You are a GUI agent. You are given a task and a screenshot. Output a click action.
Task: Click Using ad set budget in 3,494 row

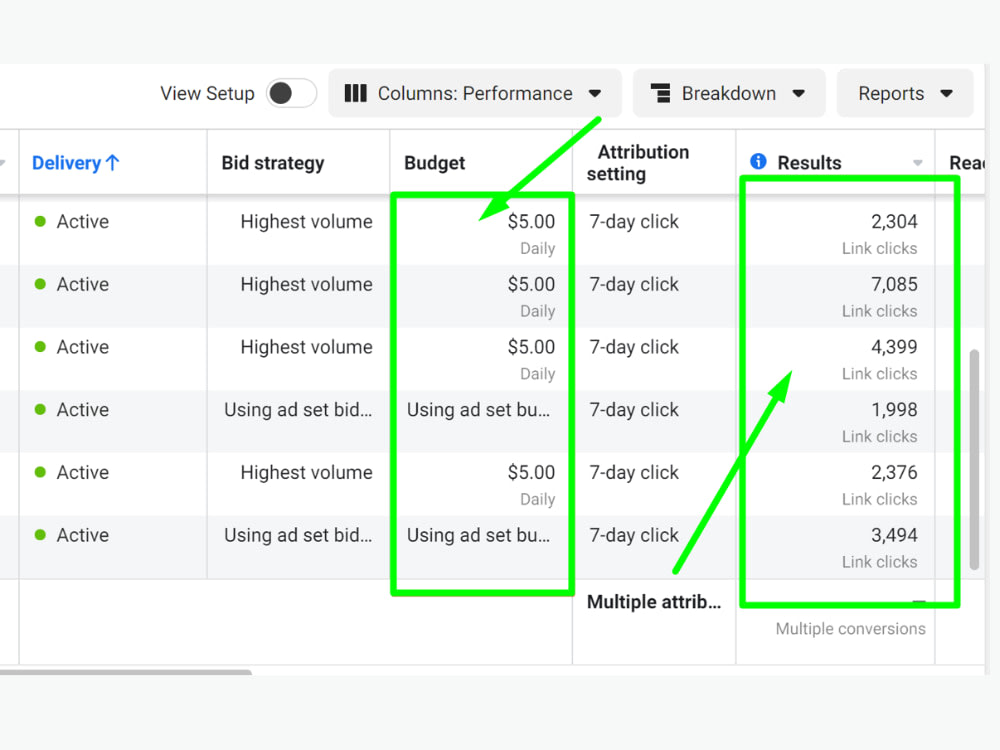point(478,535)
